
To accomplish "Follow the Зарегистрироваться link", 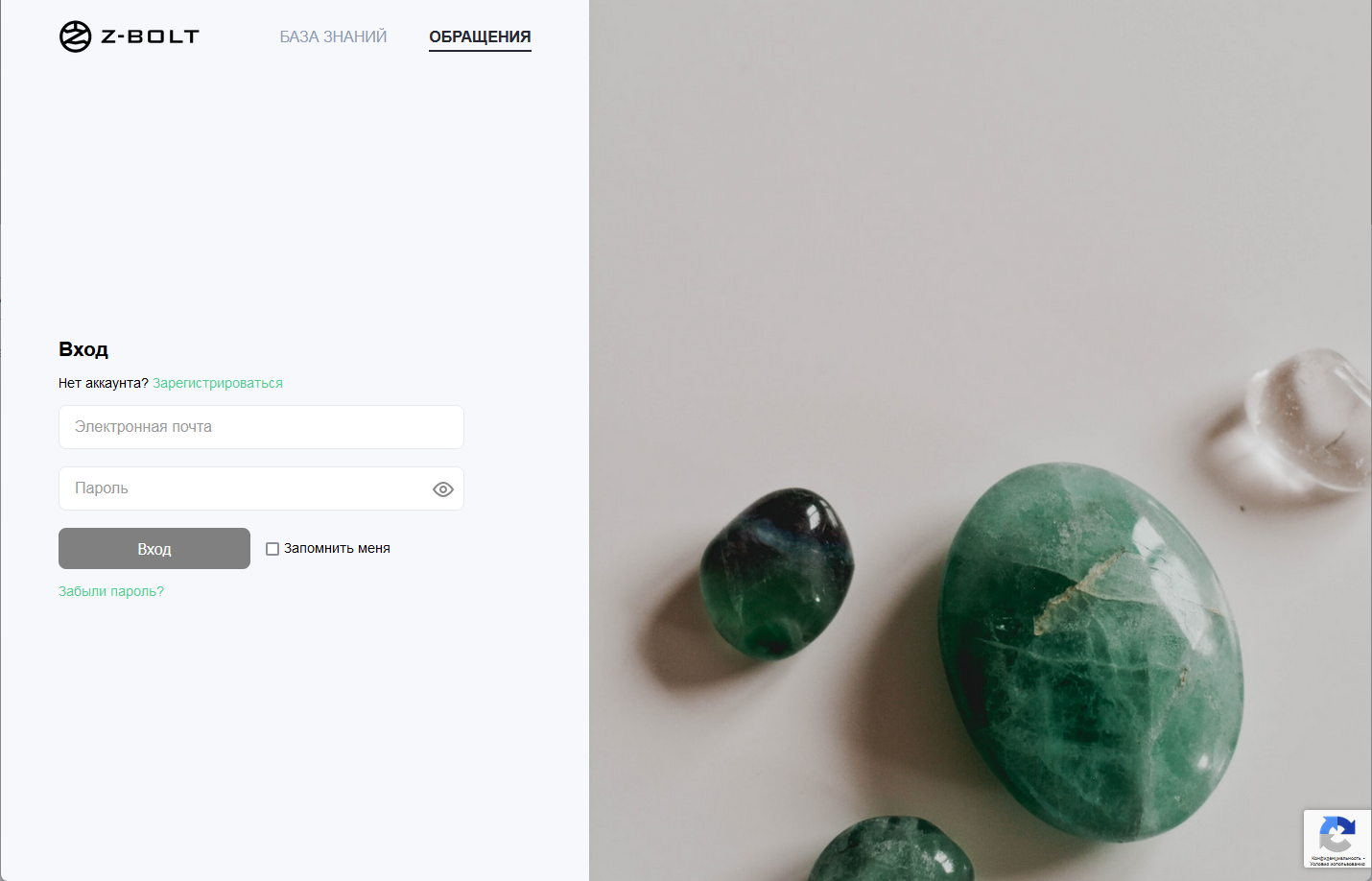I will (x=218, y=383).
